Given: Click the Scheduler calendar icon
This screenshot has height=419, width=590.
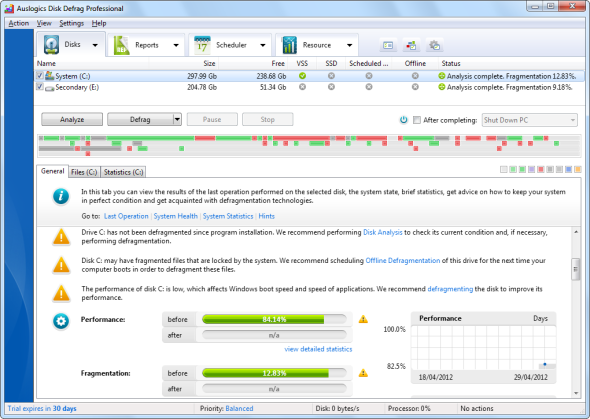Looking at the screenshot, I should [202, 45].
